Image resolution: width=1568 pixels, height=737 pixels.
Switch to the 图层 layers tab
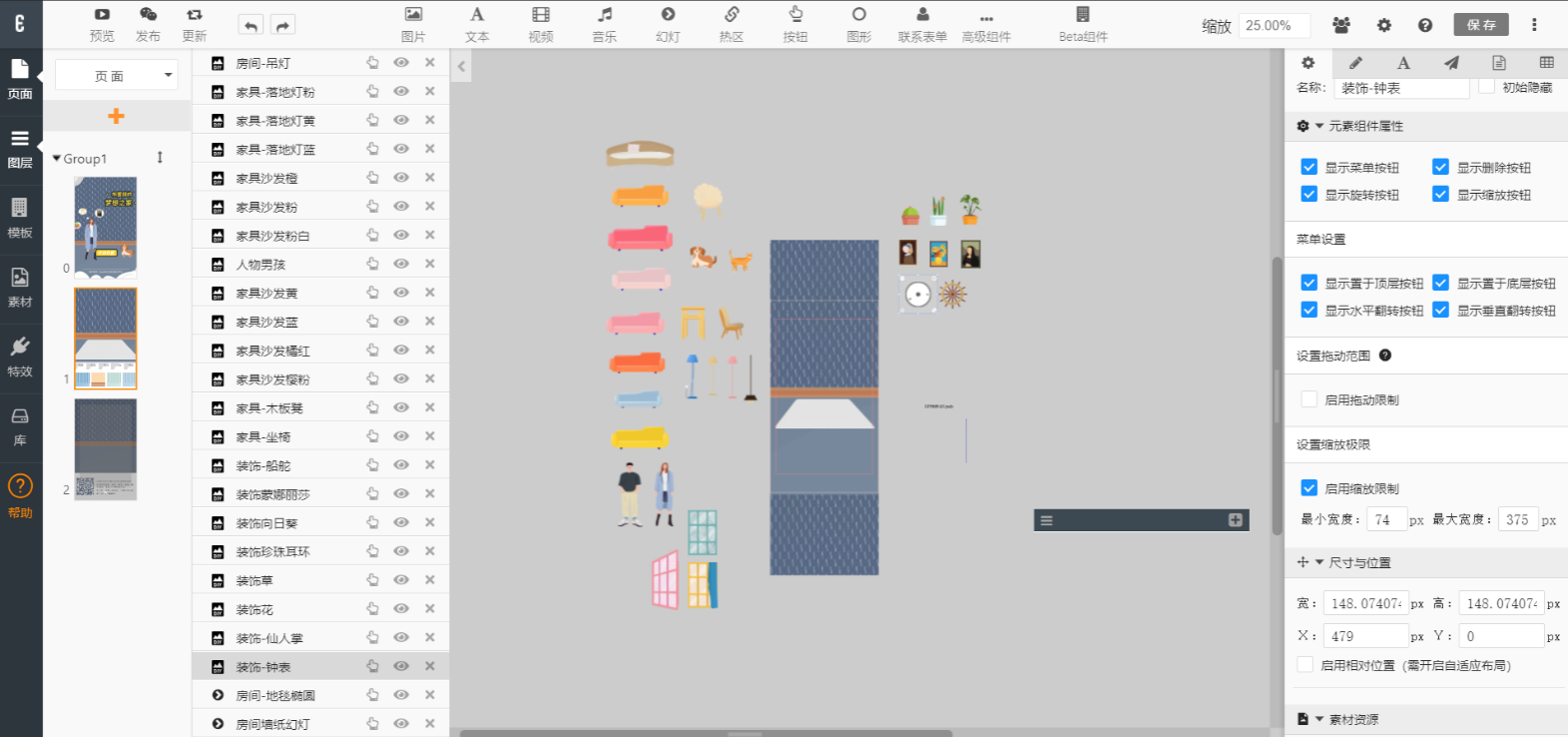pos(20,148)
